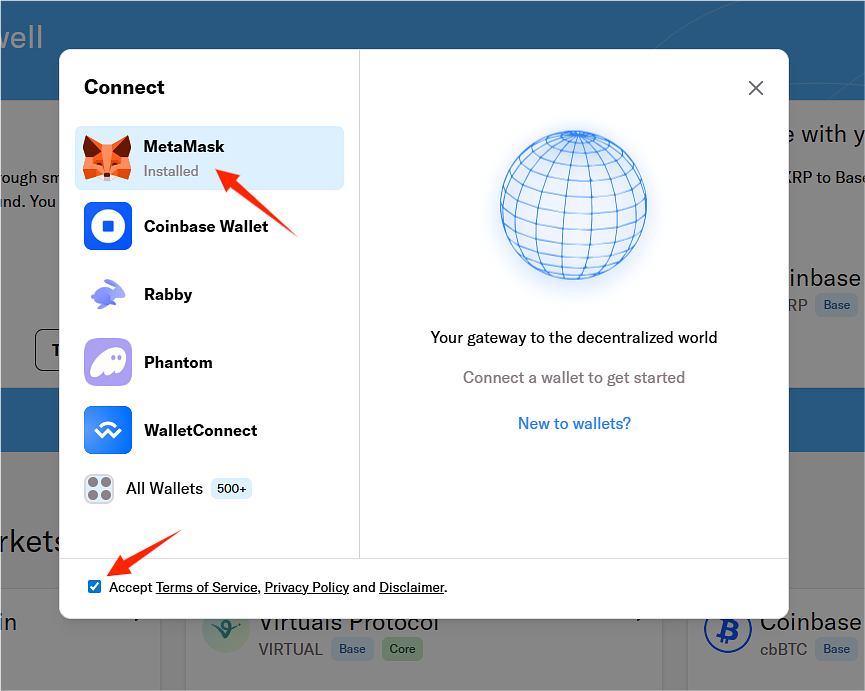865x691 pixels.
Task: Click the Base badge beside cbBTC
Action: (836, 649)
